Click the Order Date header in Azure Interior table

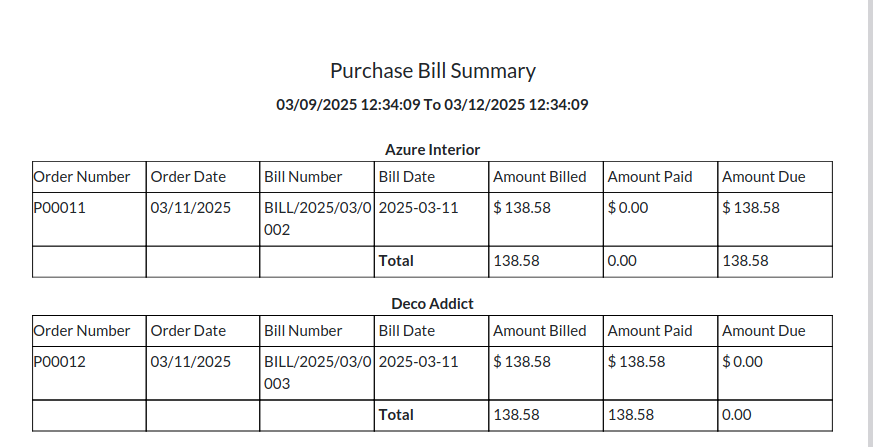[x=188, y=177]
